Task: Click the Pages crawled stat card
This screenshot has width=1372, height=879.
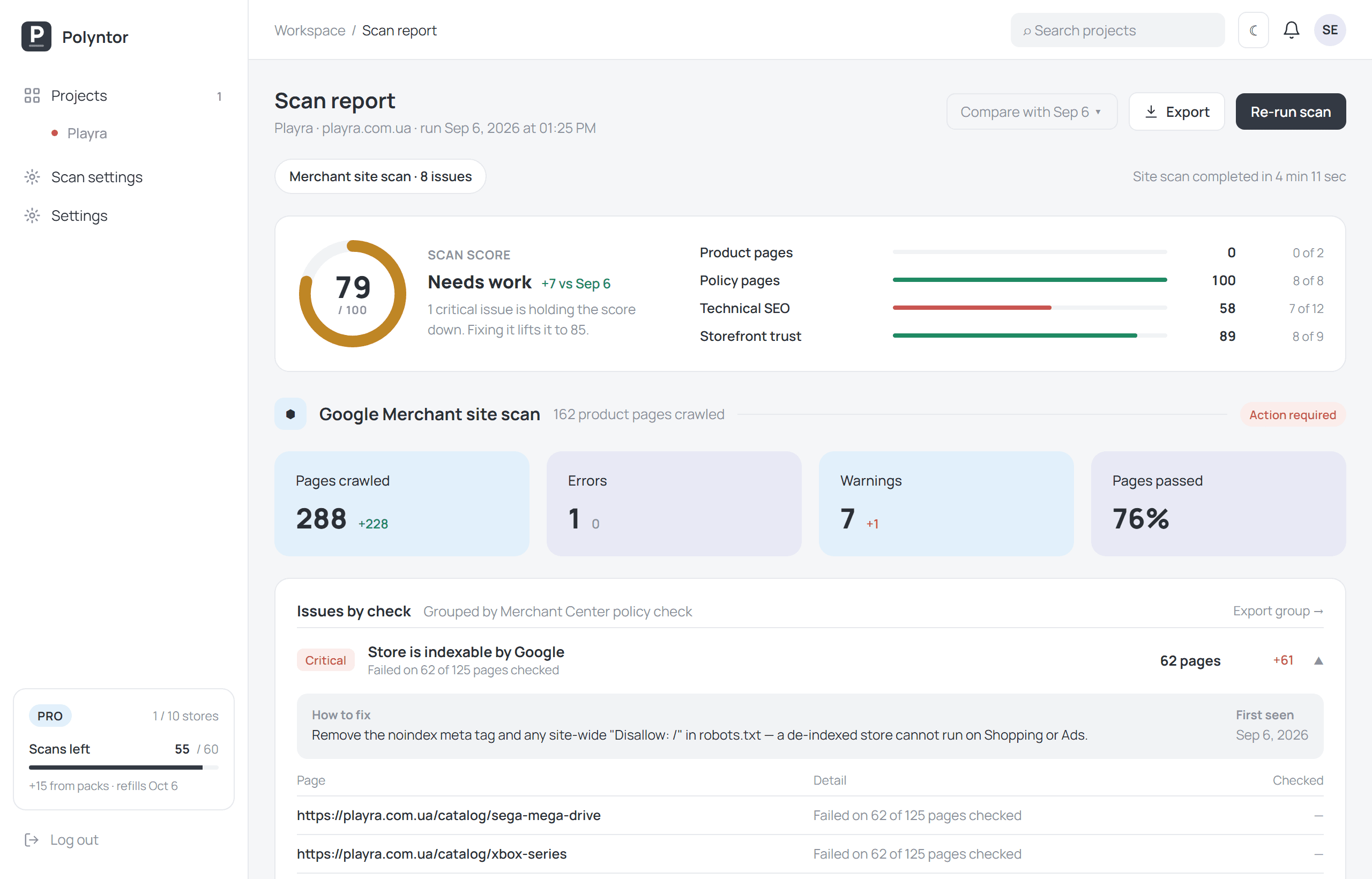Action: [x=402, y=503]
